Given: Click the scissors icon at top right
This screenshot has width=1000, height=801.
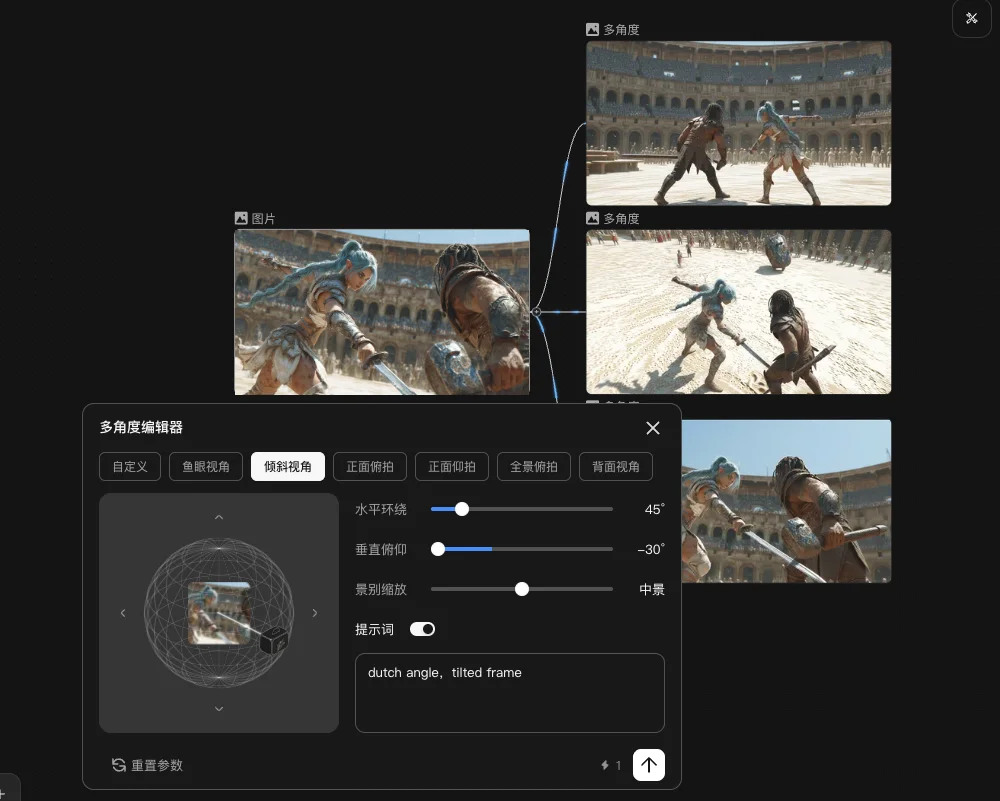Looking at the screenshot, I should pyautogui.click(x=971, y=18).
